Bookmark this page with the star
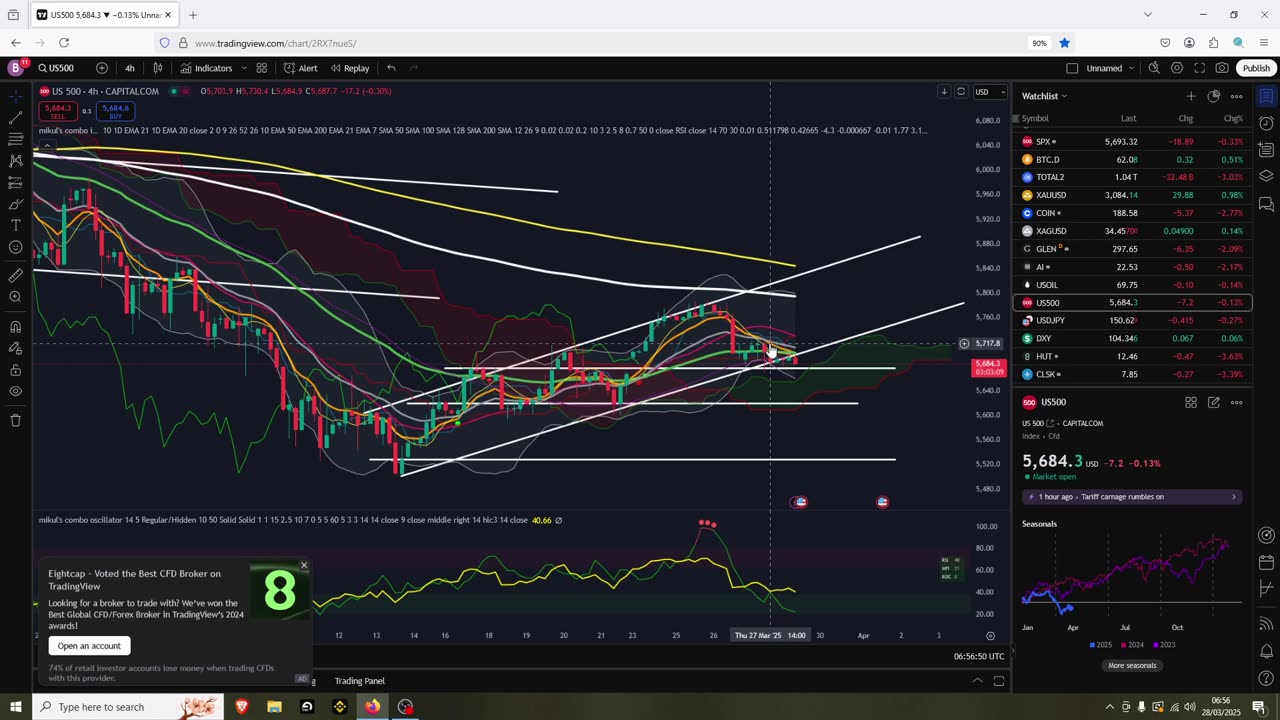The image size is (1280, 720). point(1065,43)
